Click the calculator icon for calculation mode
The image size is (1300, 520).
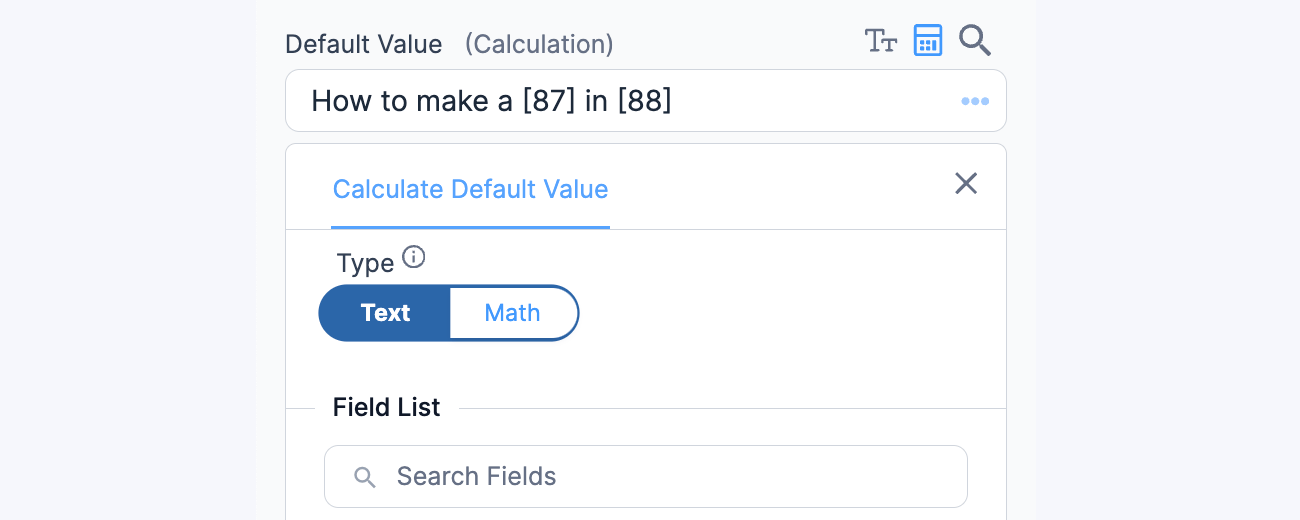pos(928,41)
